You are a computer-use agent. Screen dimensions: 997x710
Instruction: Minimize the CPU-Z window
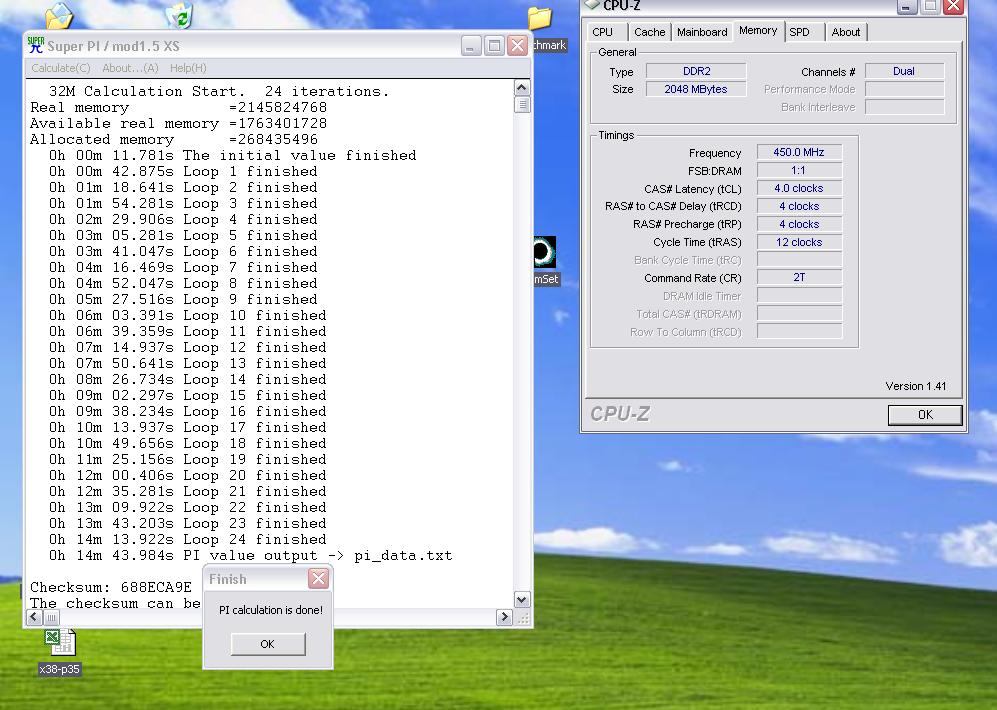click(907, 6)
